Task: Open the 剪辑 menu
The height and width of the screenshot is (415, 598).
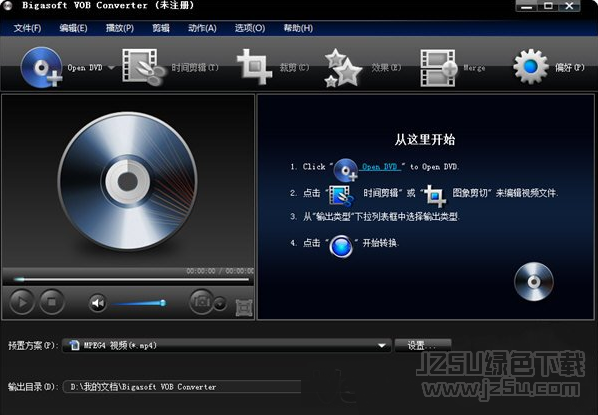Action: tap(161, 28)
